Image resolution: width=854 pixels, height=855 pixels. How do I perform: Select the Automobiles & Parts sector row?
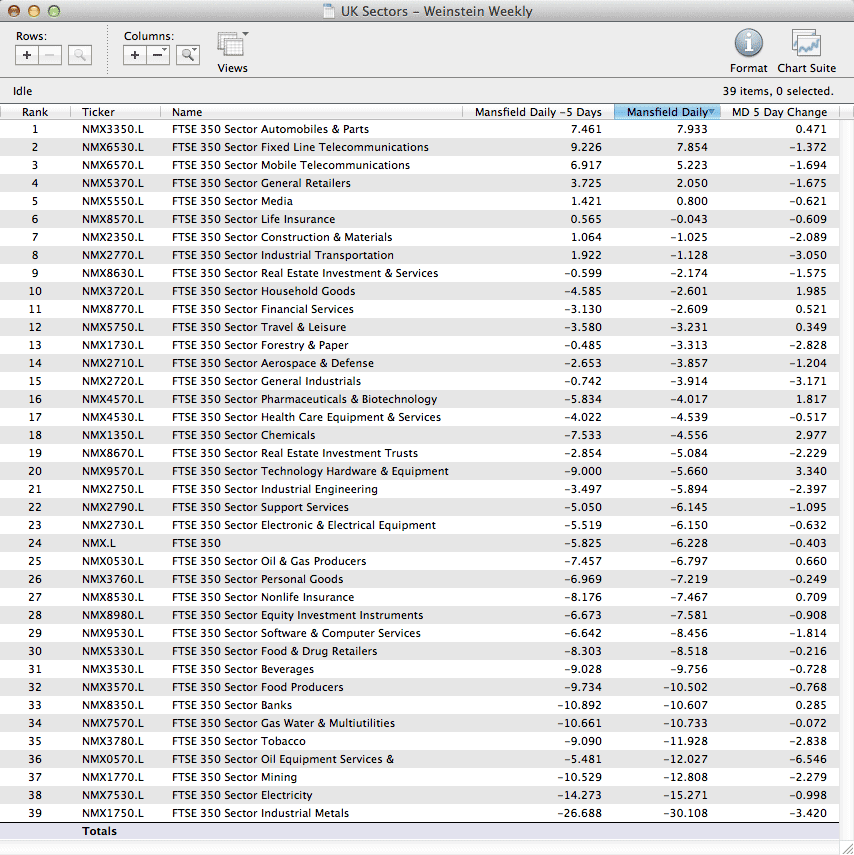(x=270, y=129)
